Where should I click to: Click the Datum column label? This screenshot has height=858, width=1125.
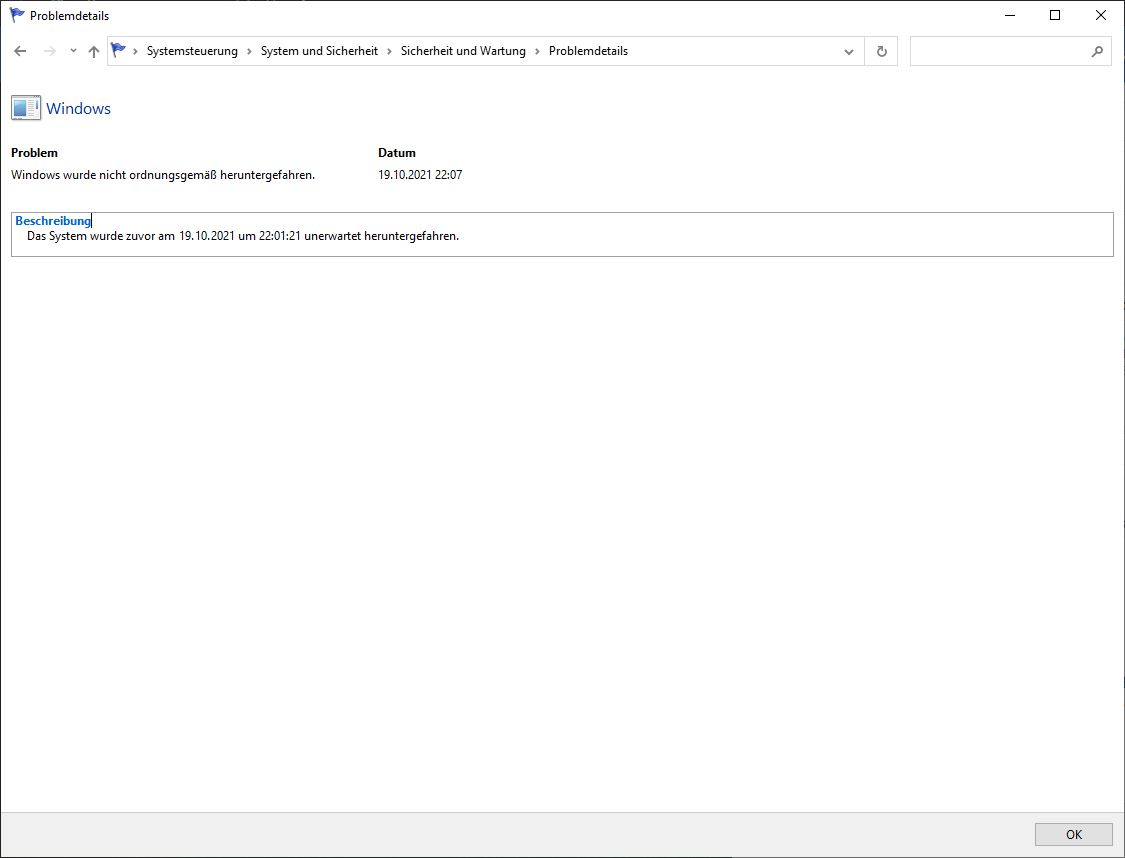pyautogui.click(x=397, y=153)
